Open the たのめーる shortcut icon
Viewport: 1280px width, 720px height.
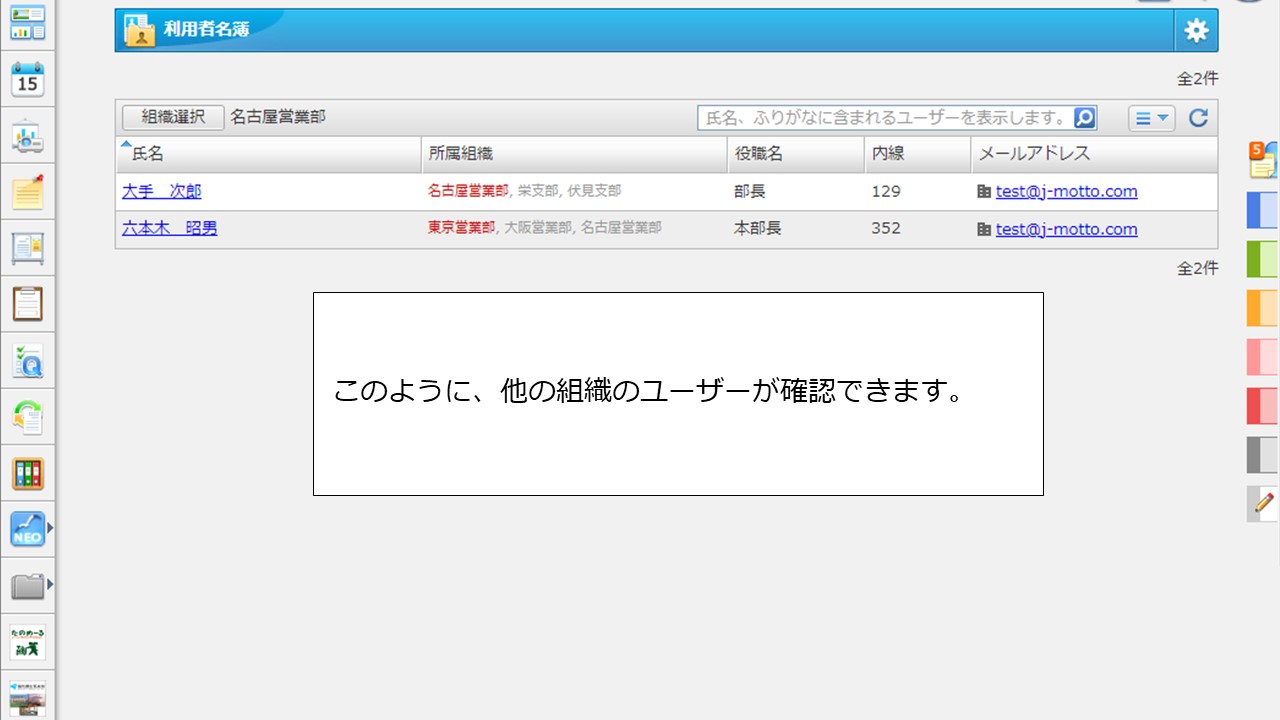[x=28, y=642]
